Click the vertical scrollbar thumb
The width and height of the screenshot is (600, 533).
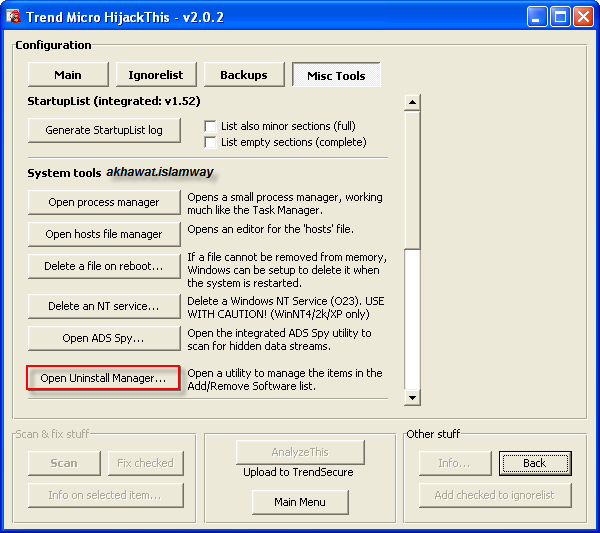[412, 180]
